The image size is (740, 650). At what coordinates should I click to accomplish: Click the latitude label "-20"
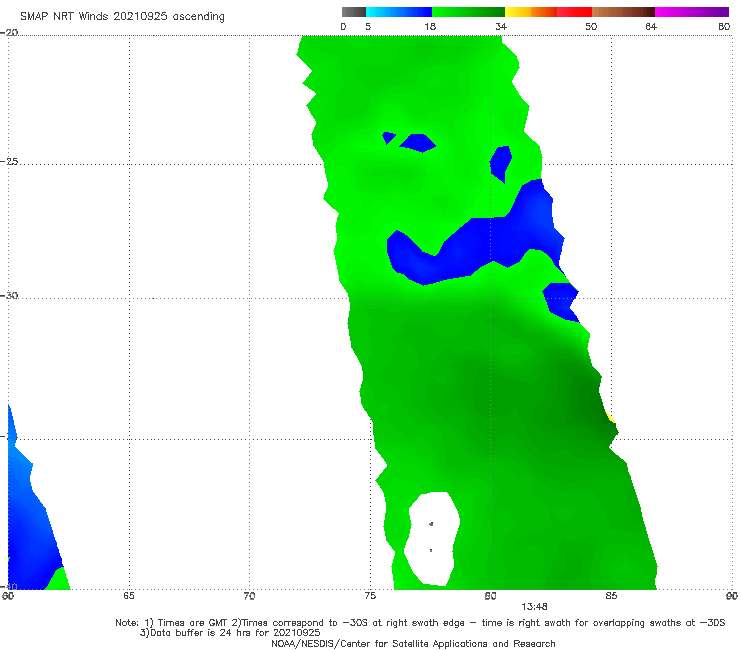click(9, 33)
